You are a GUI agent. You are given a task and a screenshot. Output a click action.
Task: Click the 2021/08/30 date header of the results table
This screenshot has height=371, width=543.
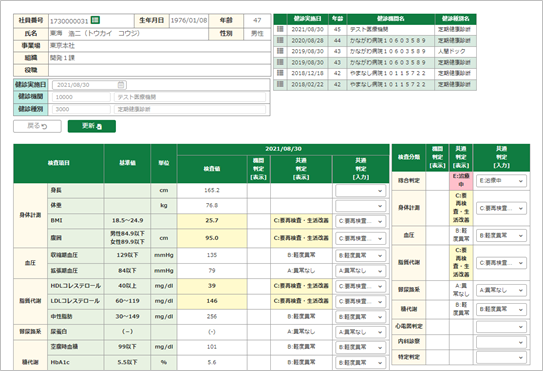(x=283, y=149)
